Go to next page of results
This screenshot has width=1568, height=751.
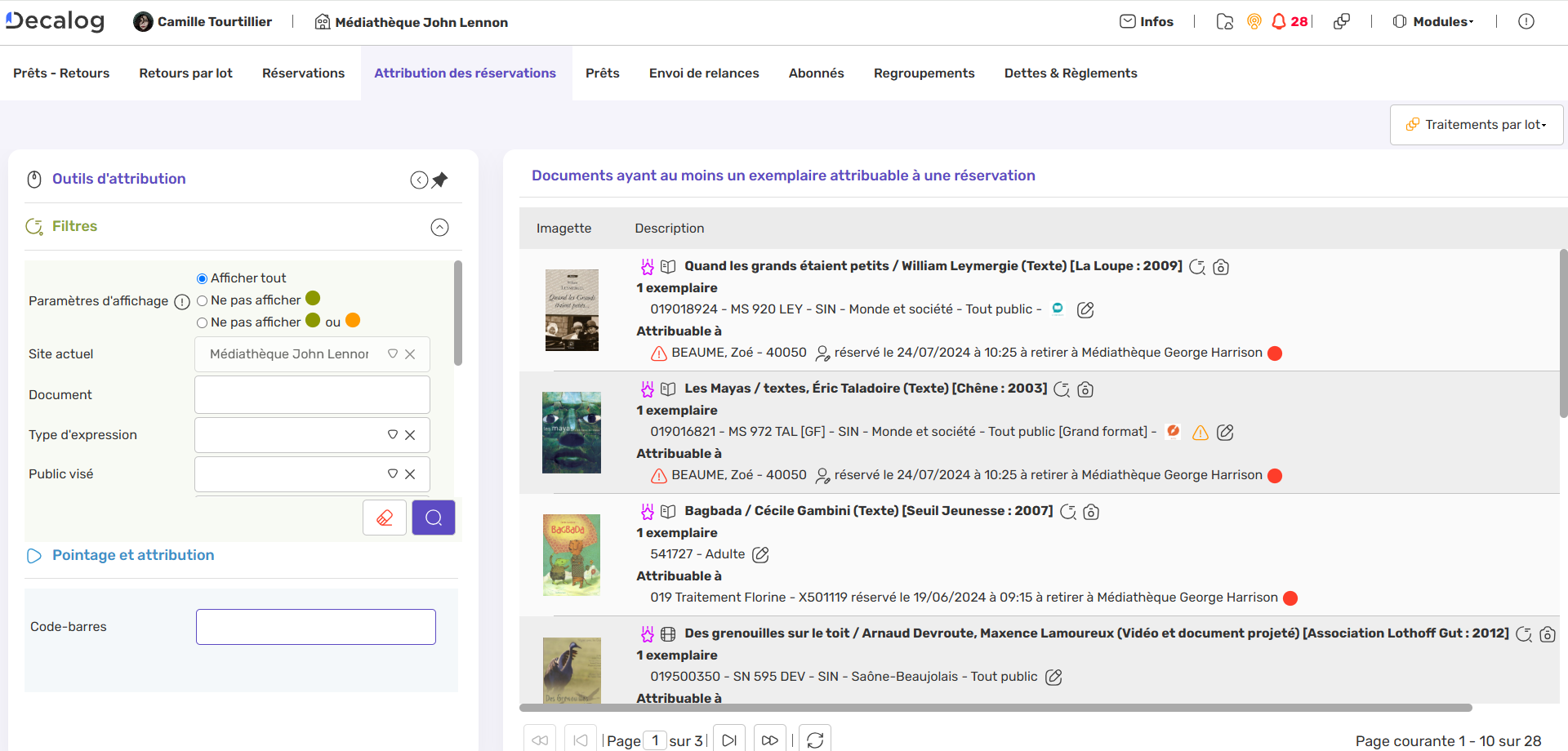coord(729,740)
